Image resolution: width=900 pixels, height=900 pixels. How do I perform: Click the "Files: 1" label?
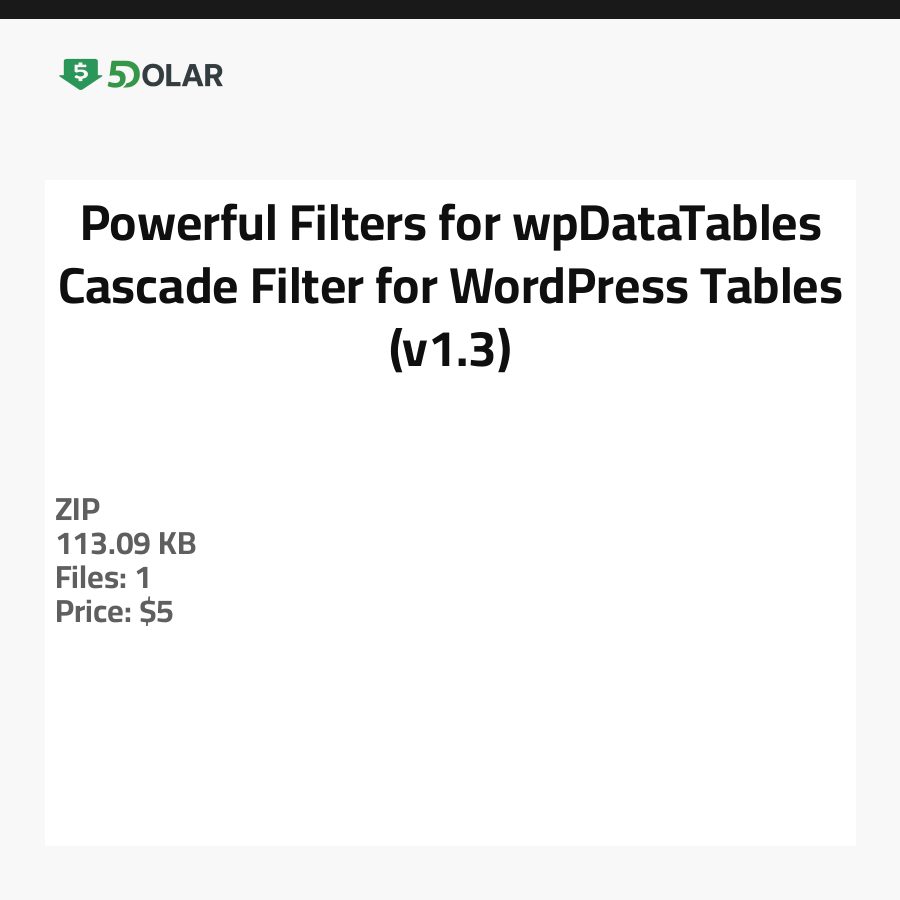click(103, 578)
